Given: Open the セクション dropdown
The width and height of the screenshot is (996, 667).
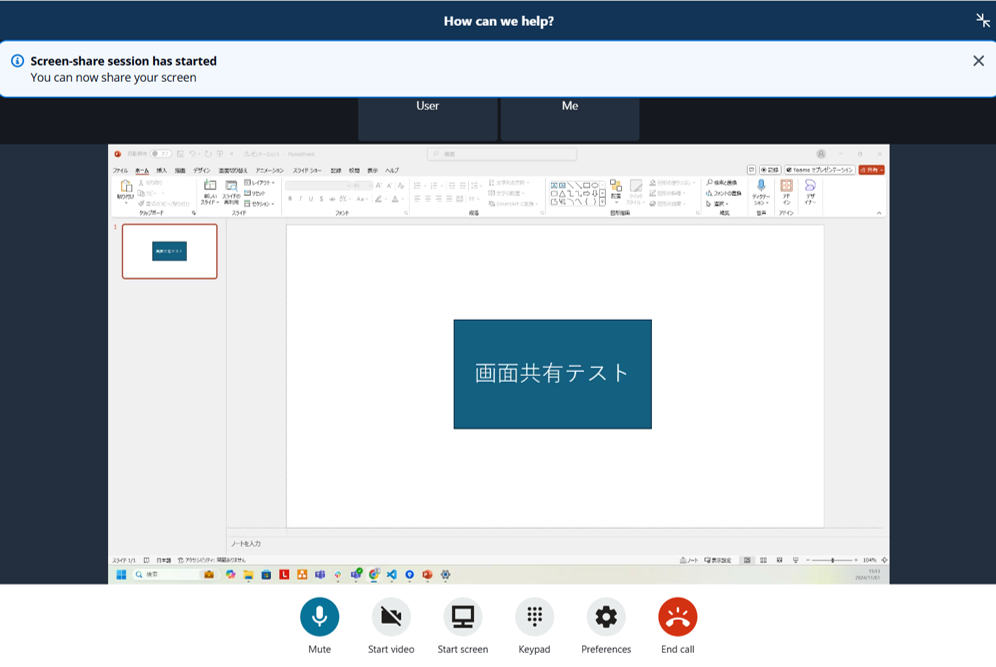Looking at the screenshot, I should tap(259, 204).
